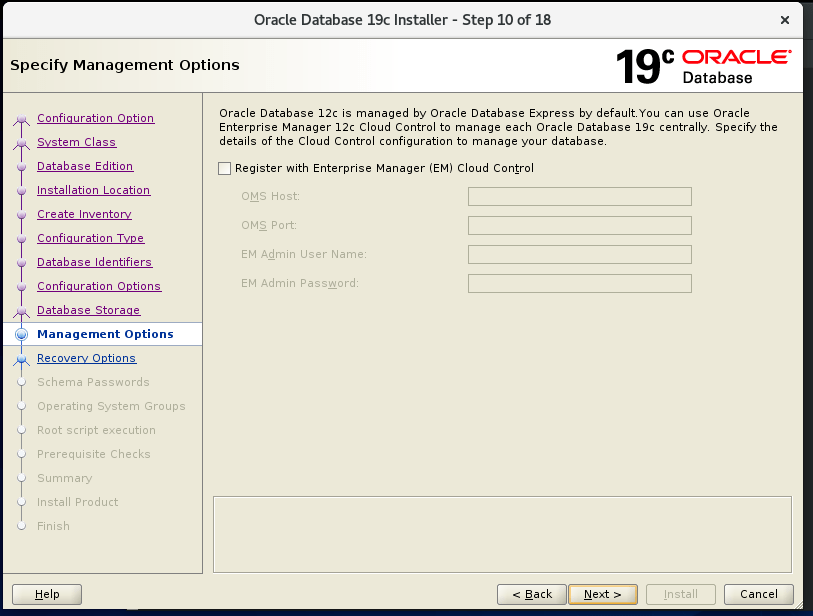Focus the EM Admin User Name field
Viewport: 813px width, 616px height.
tap(580, 255)
